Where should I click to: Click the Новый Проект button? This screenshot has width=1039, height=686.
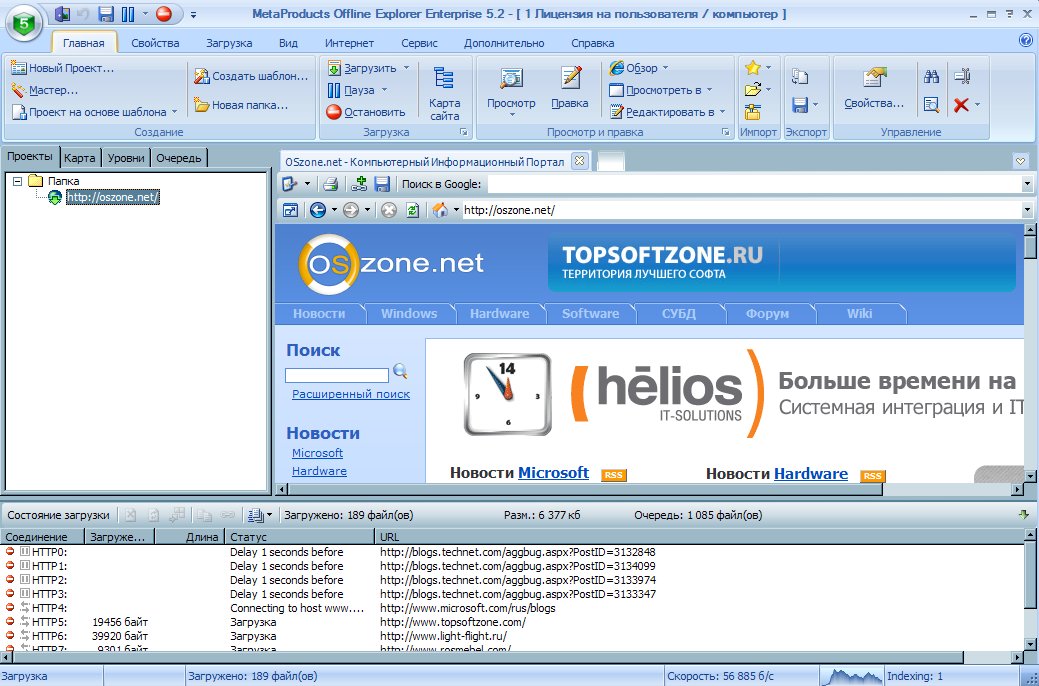62,68
